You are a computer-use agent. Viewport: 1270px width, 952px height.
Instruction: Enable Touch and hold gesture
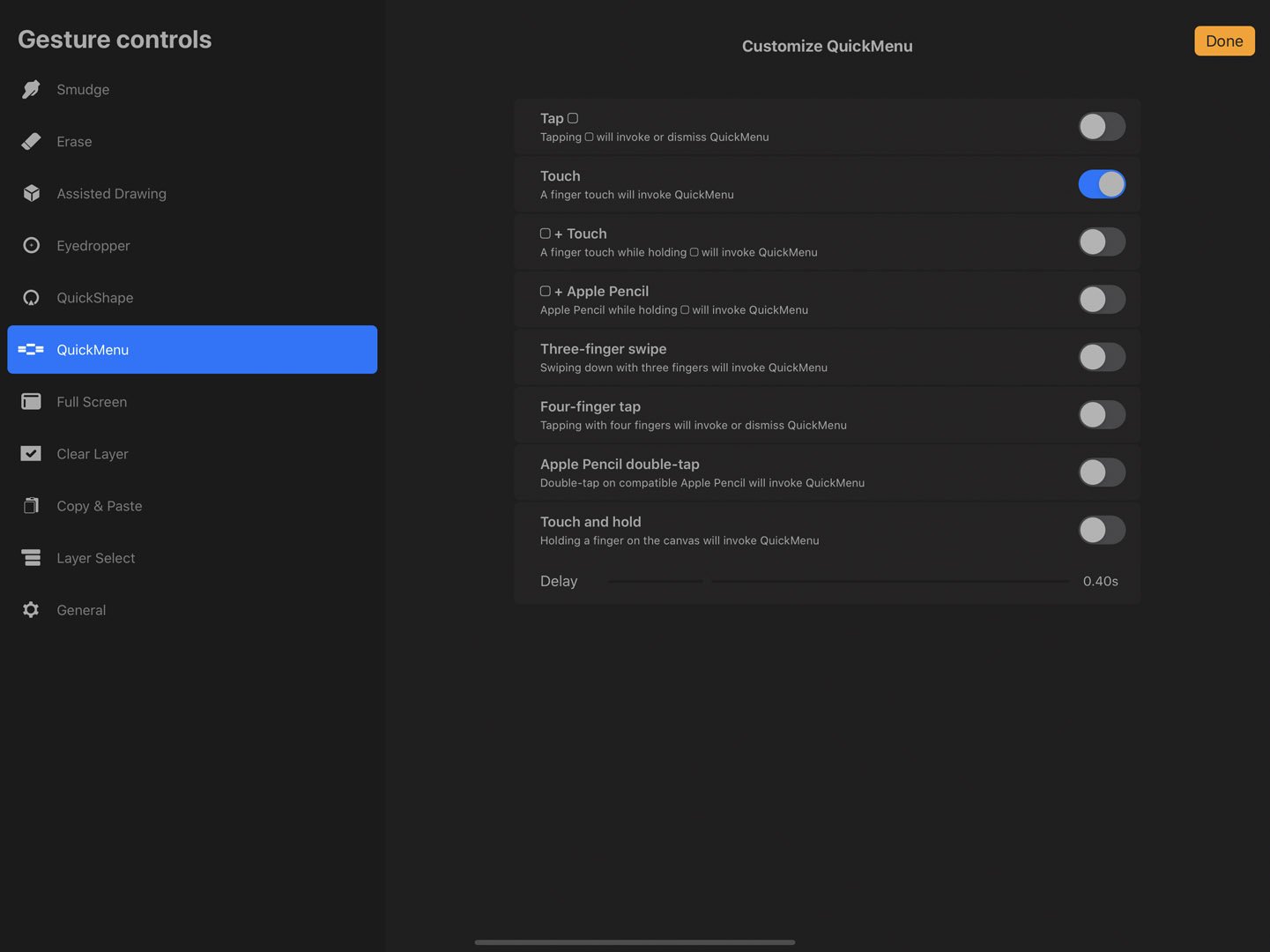point(1102,530)
